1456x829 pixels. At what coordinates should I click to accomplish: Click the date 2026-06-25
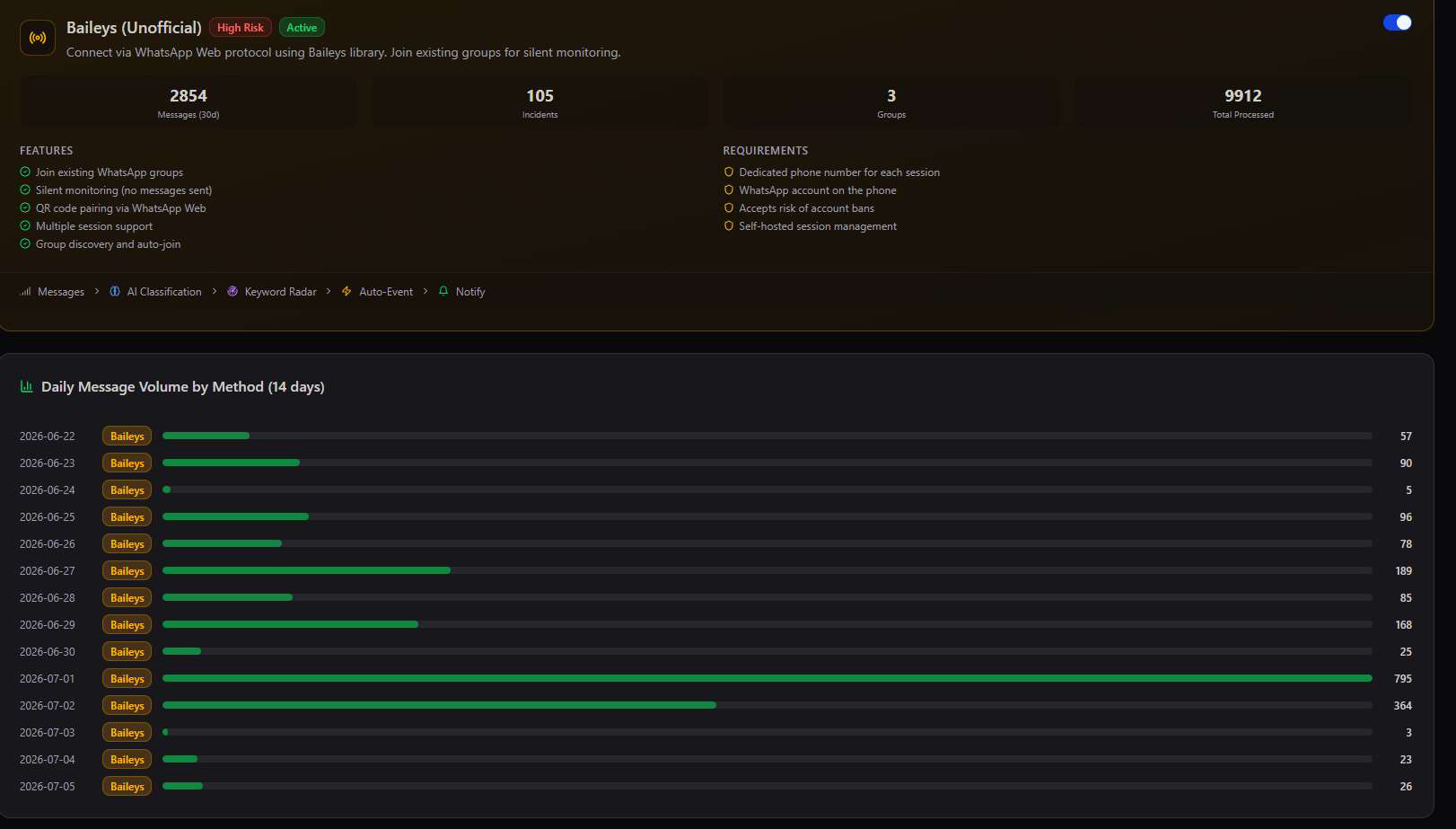pyautogui.click(x=48, y=517)
